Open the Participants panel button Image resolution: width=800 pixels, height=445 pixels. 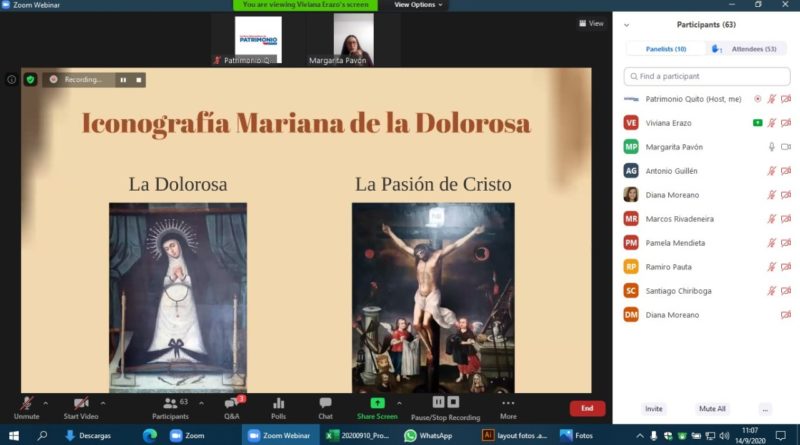[170, 408]
